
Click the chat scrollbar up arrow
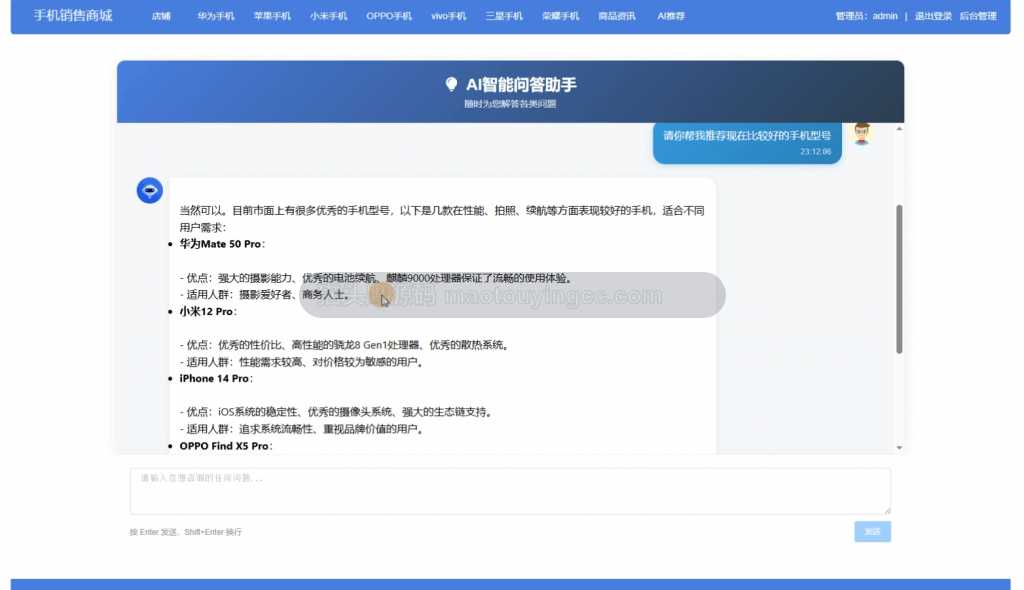coord(899,129)
